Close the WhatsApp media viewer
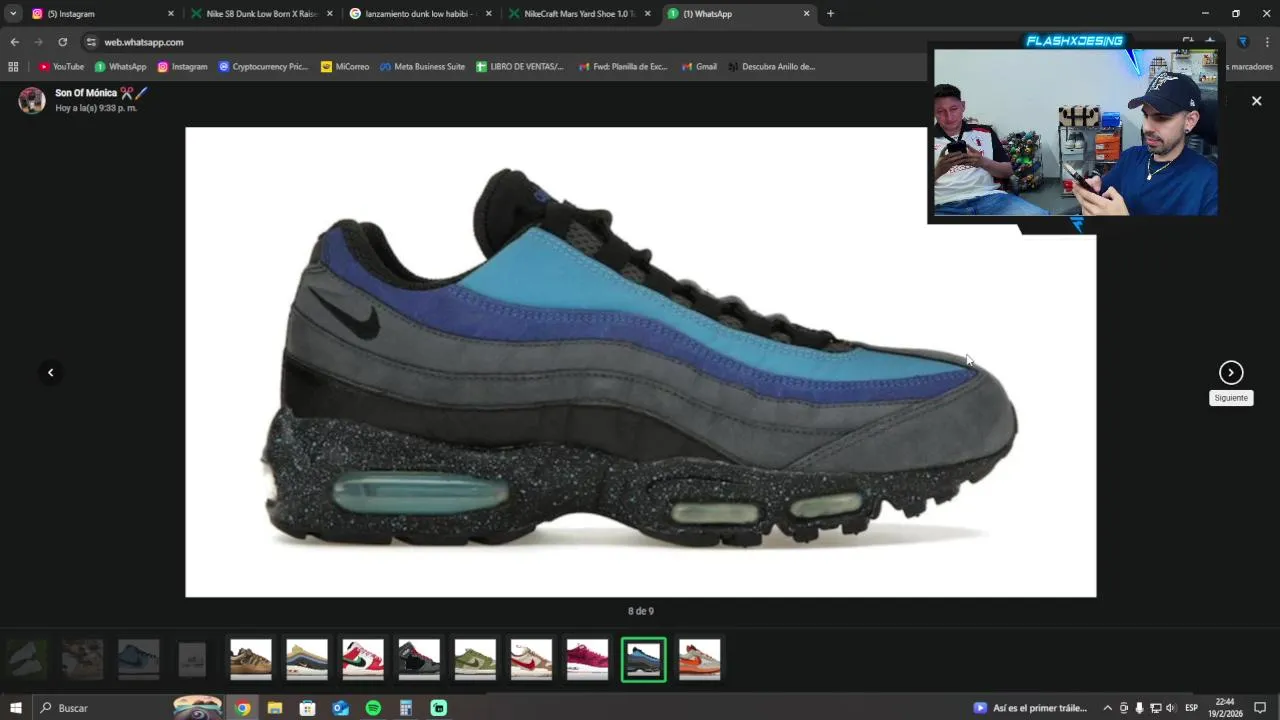 coord(1257,101)
